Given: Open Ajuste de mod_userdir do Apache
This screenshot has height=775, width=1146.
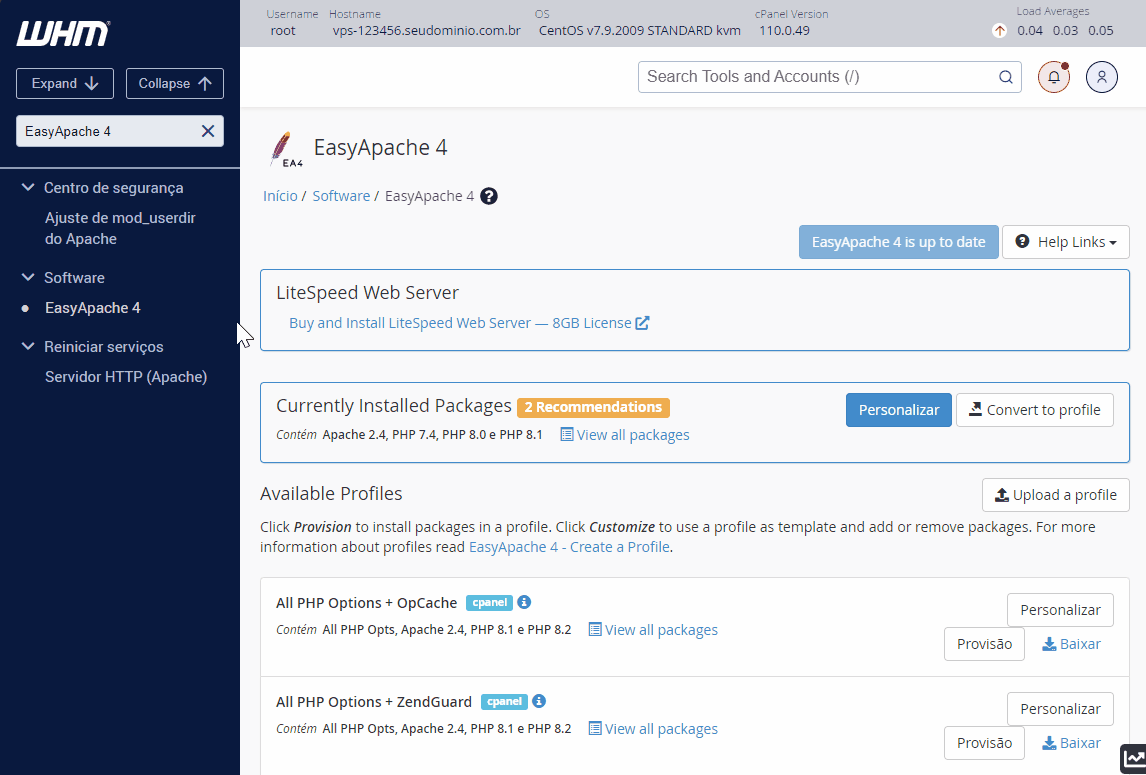Looking at the screenshot, I should click(120, 228).
